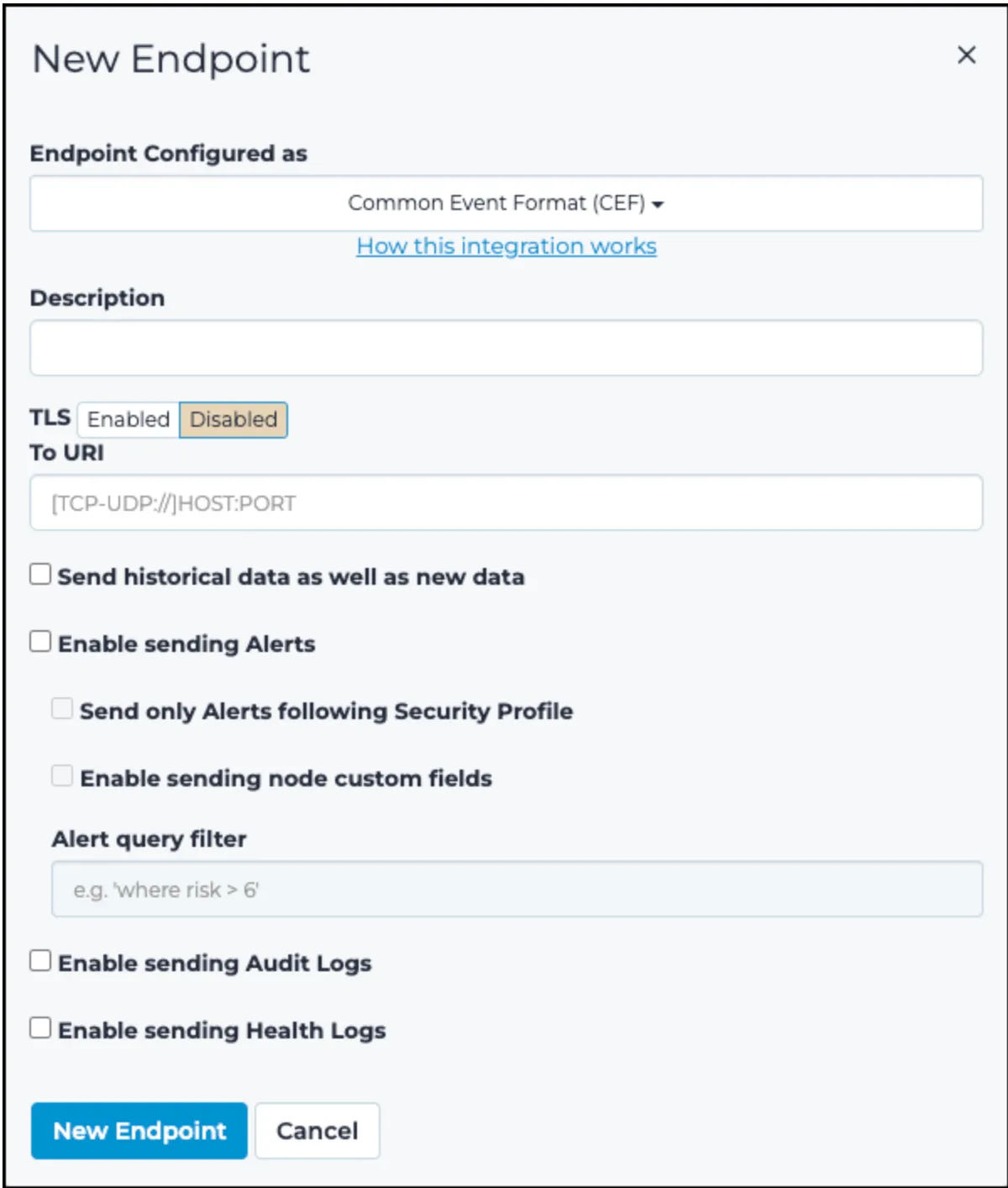The height and width of the screenshot is (1188, 1008).
Task: Click the Cancel button
Action: [317, 1131]
